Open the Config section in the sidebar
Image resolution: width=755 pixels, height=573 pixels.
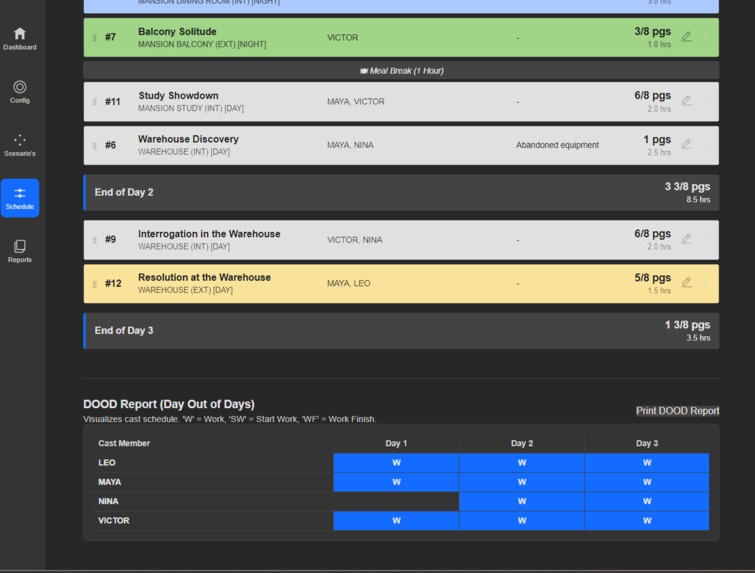20,92
